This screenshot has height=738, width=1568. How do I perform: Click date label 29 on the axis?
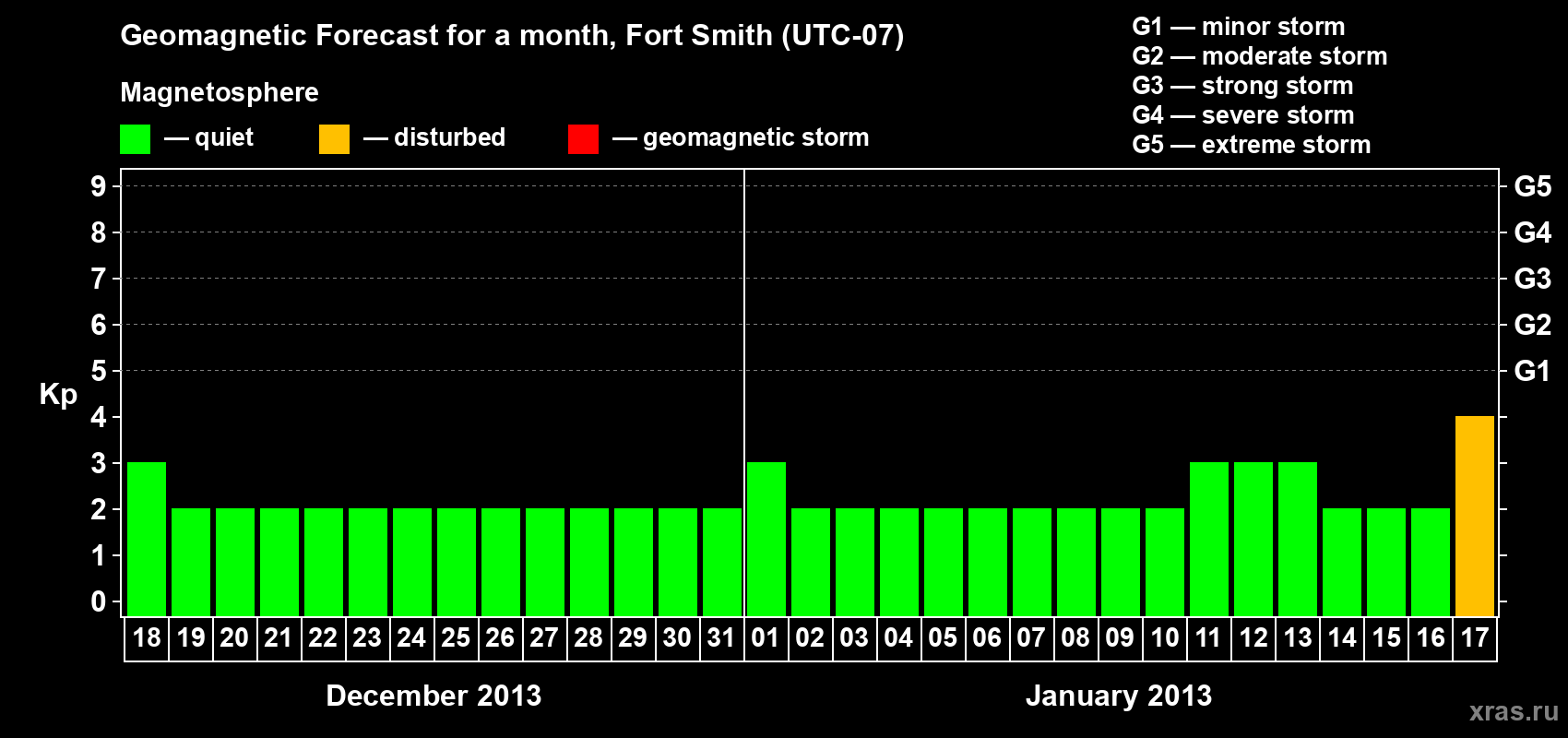(x=633, y=638)
